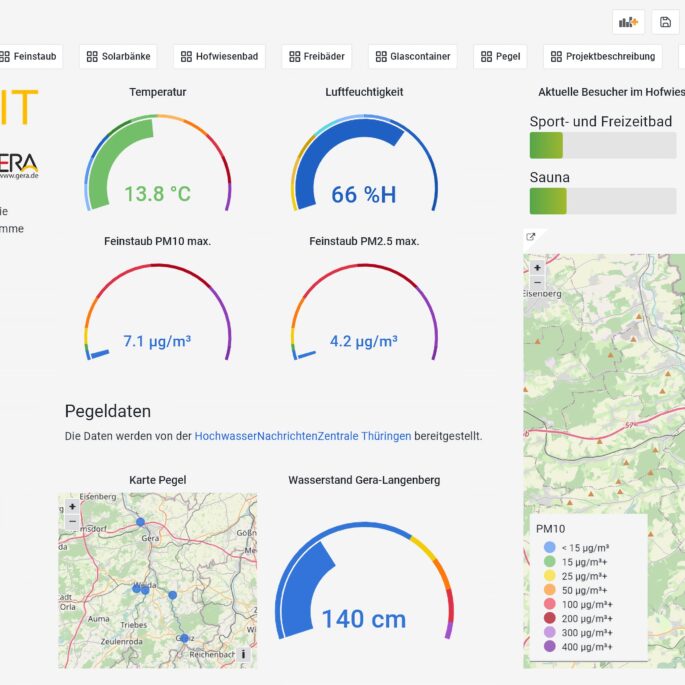The image size is (685, 685).
Task: Open the Feinstaub dashboard tab
Action: (30, 57)
